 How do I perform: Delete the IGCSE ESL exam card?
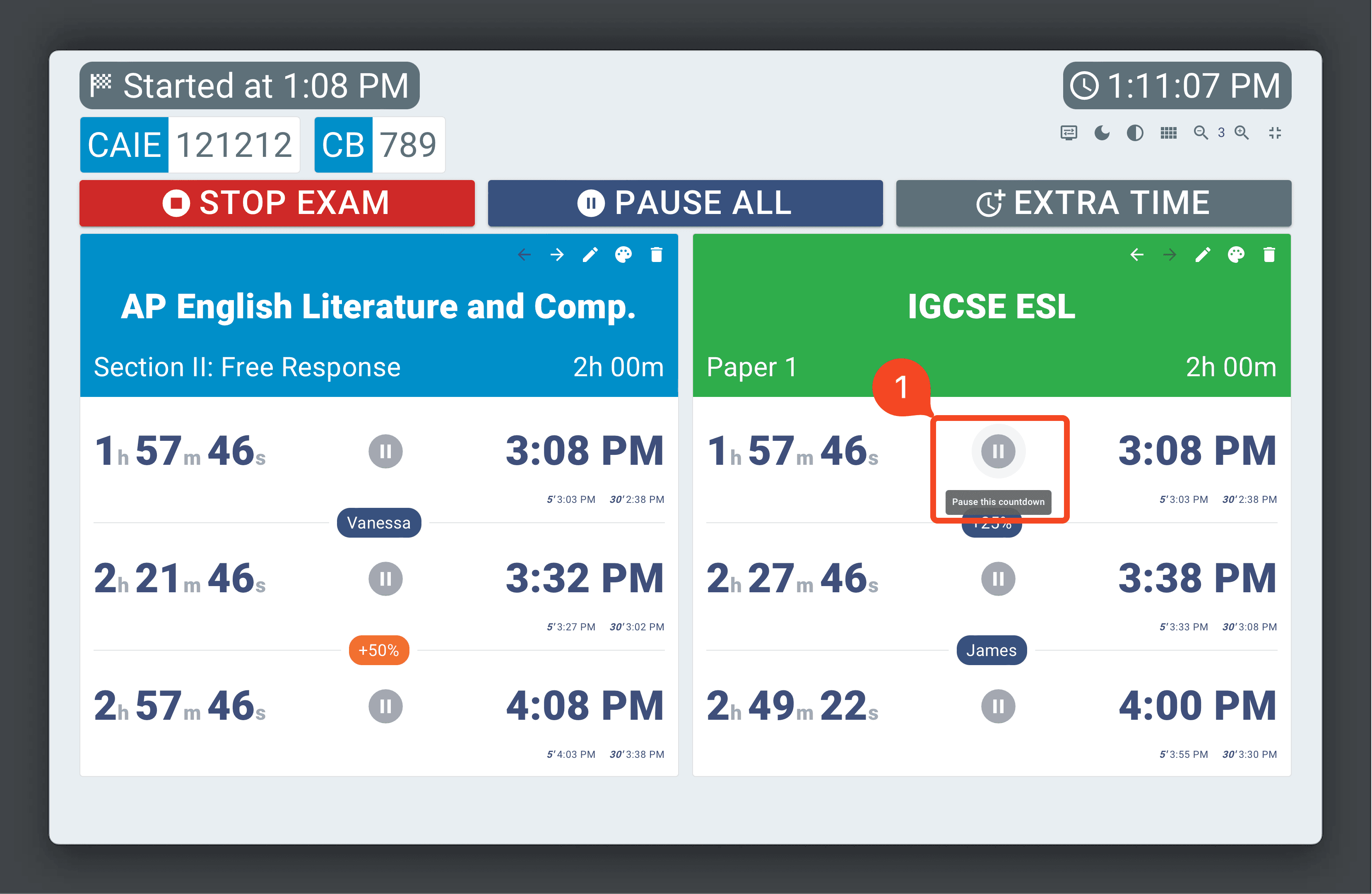1269,255
